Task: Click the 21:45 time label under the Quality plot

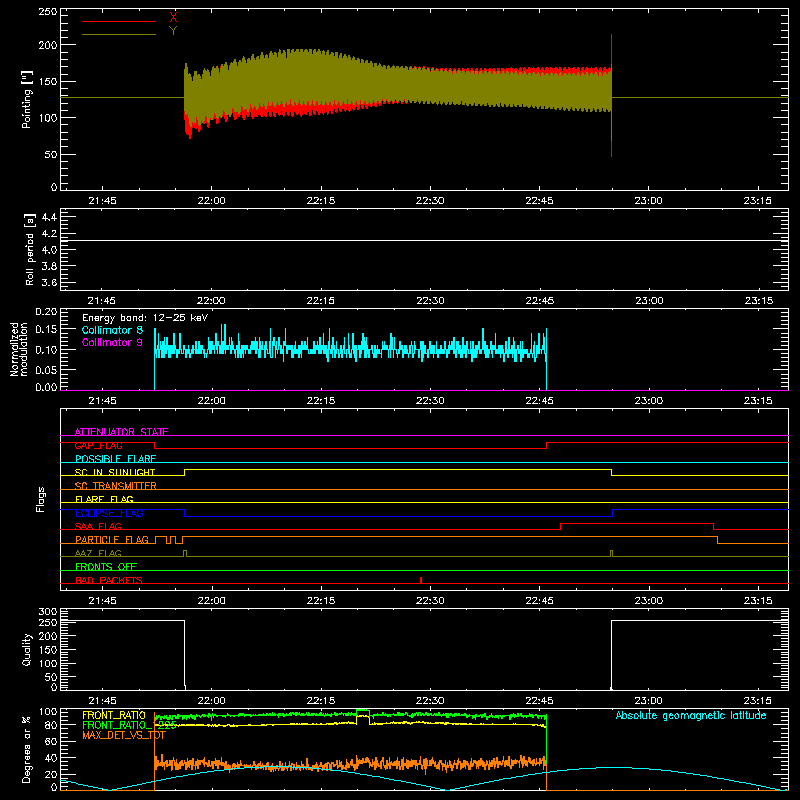Action: tap(102, 701)
